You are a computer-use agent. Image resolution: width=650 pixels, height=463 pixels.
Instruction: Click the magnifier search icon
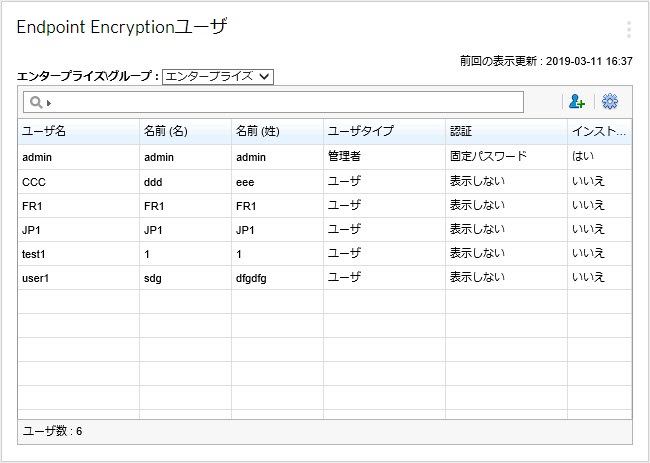pyautogui.click(x=34, y=103)
